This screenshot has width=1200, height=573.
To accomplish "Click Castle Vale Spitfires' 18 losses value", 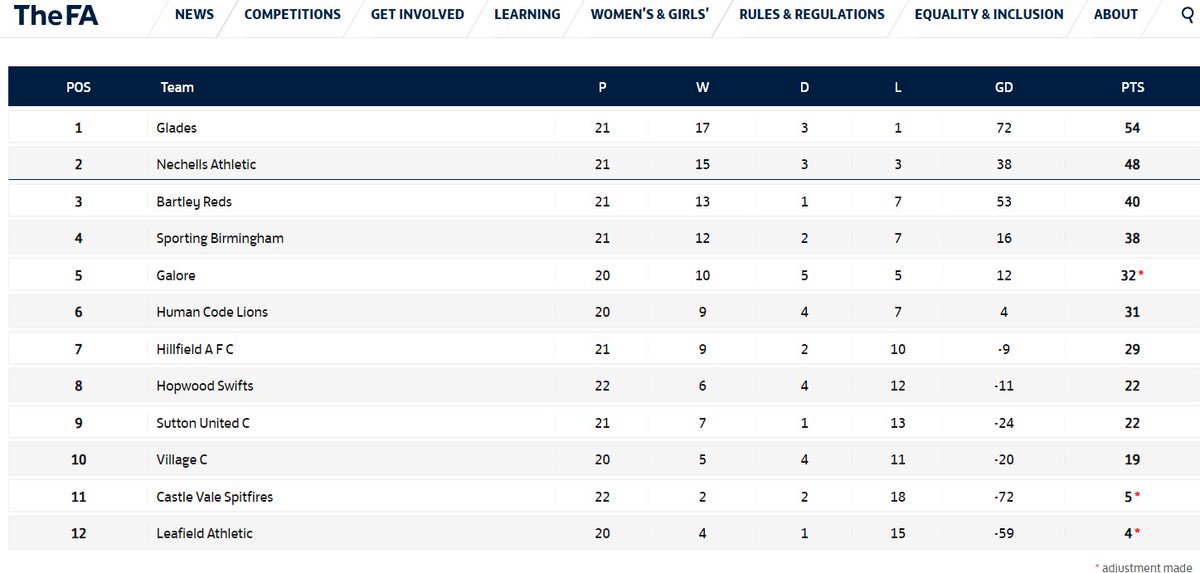I will (898, 497).
